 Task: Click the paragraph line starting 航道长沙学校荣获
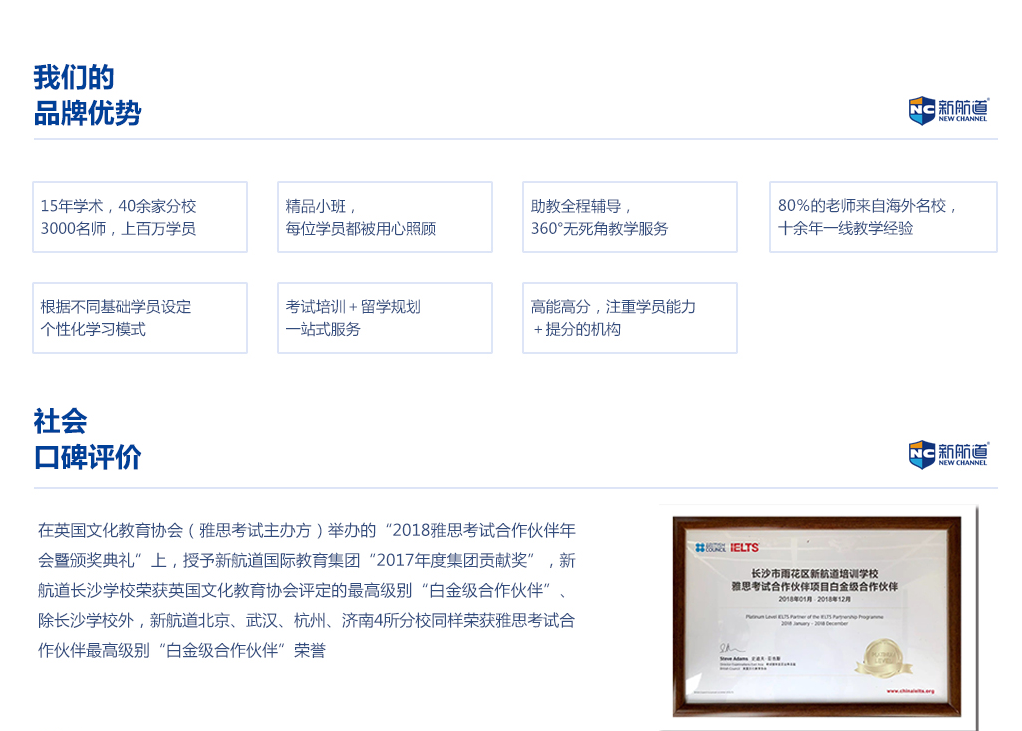(304, 590)
